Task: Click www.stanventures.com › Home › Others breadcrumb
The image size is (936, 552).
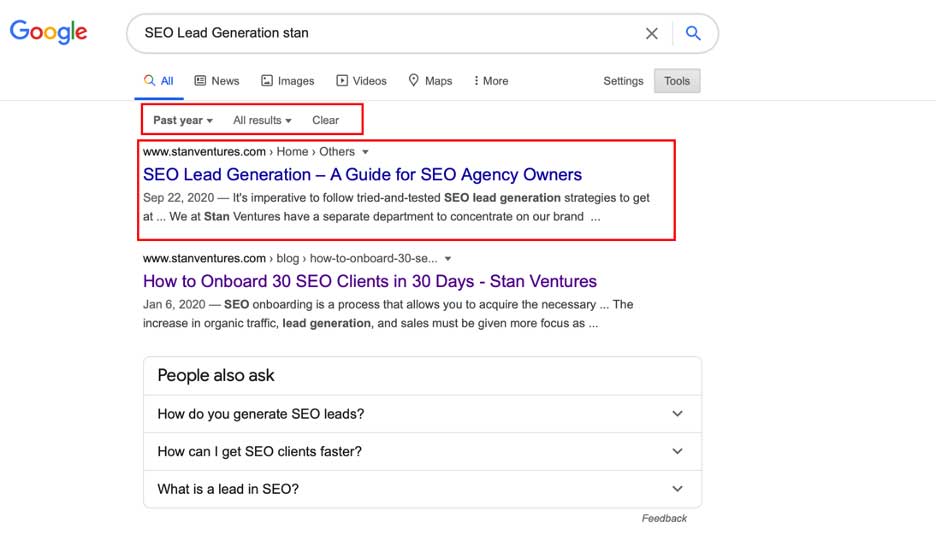Action: pos(249,152)
